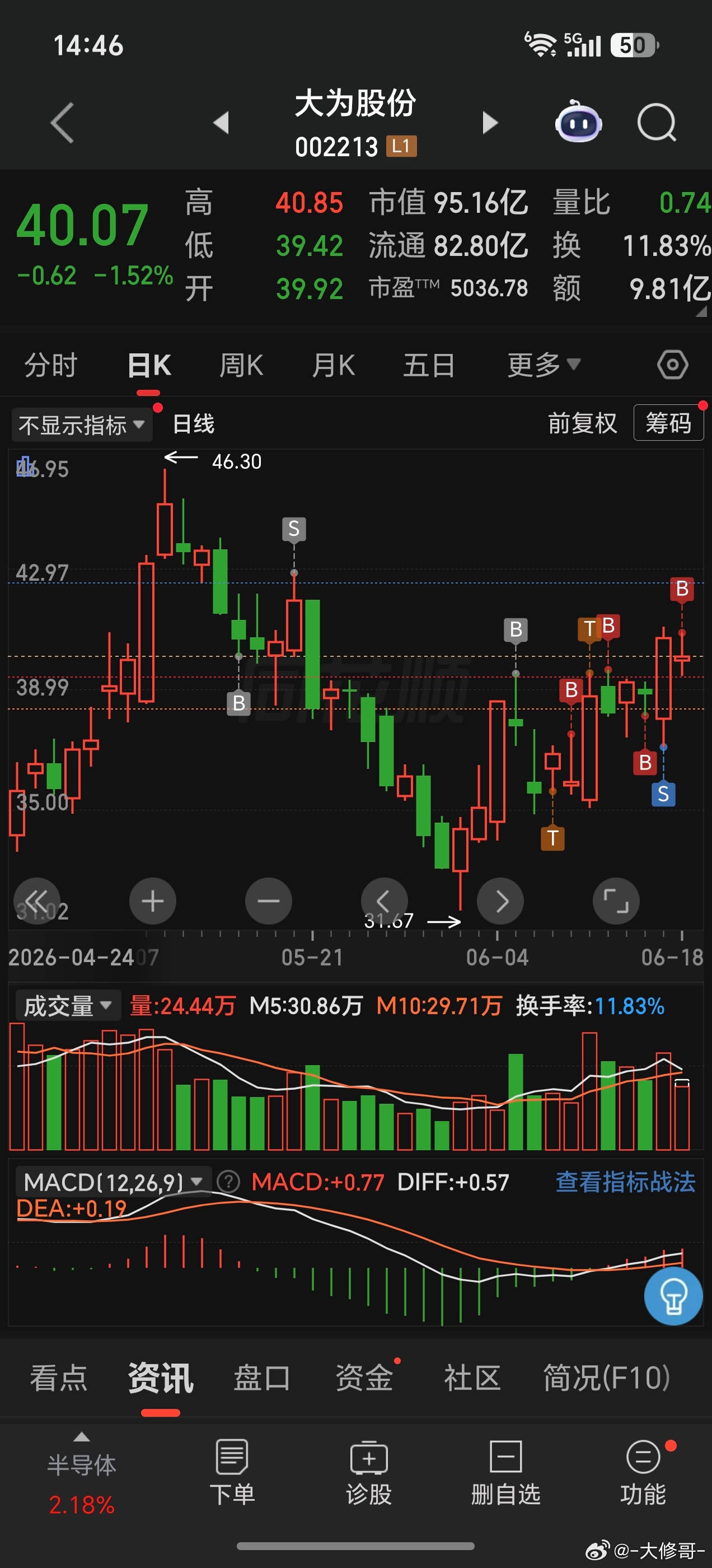Tap the status bar battery indicator
The height and width of the screenshot is (1568, 712).
(635, 45)
